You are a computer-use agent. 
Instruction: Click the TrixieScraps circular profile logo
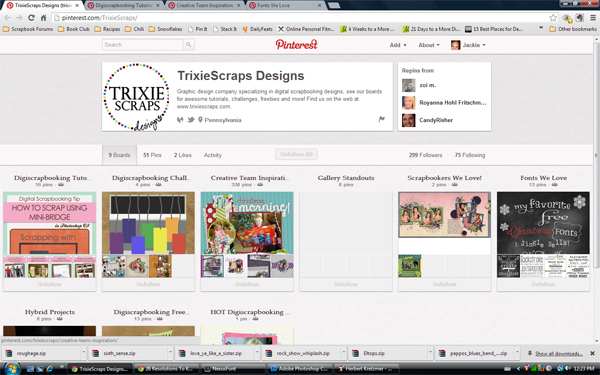[x=136, y=97]
